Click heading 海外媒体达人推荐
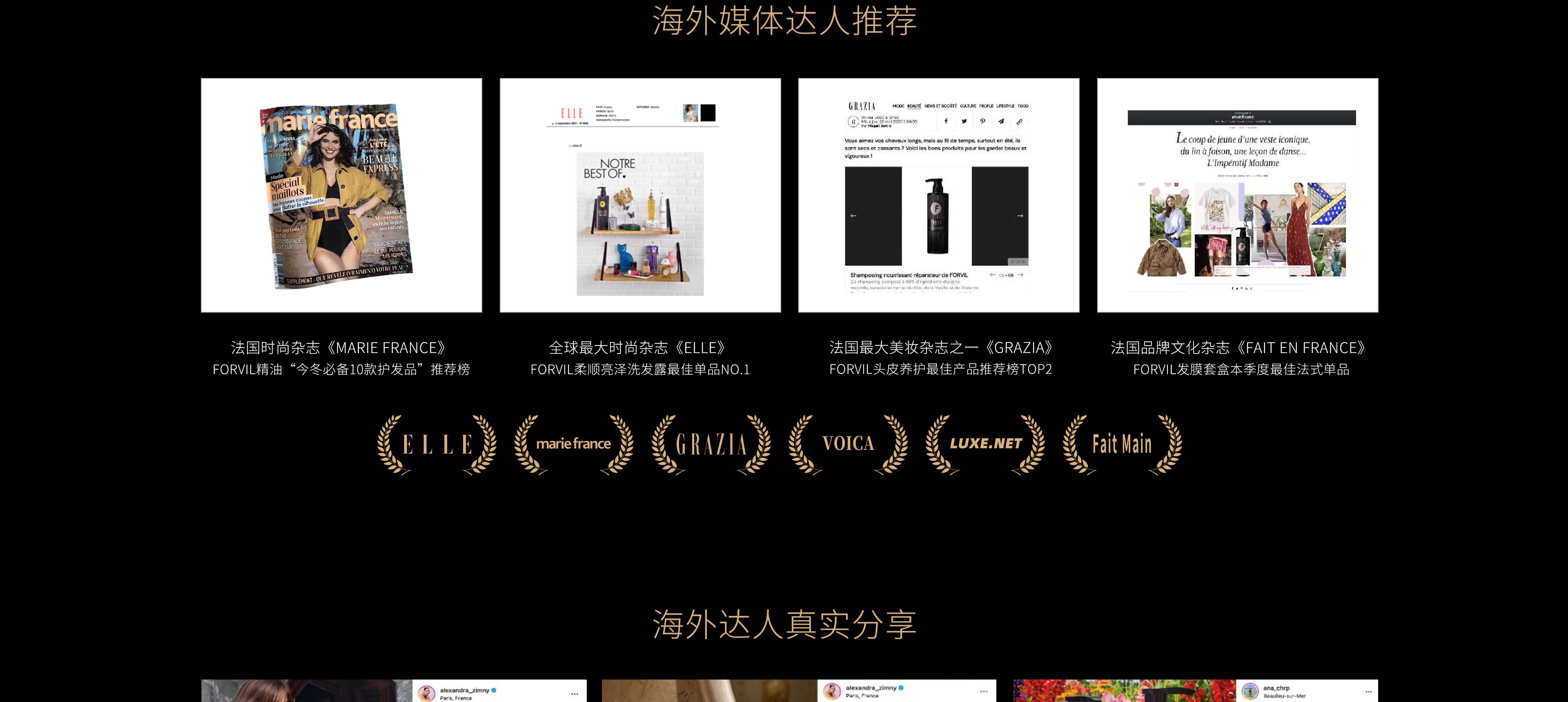Screen dimensions: 1568x702 [x=784, y=21]
